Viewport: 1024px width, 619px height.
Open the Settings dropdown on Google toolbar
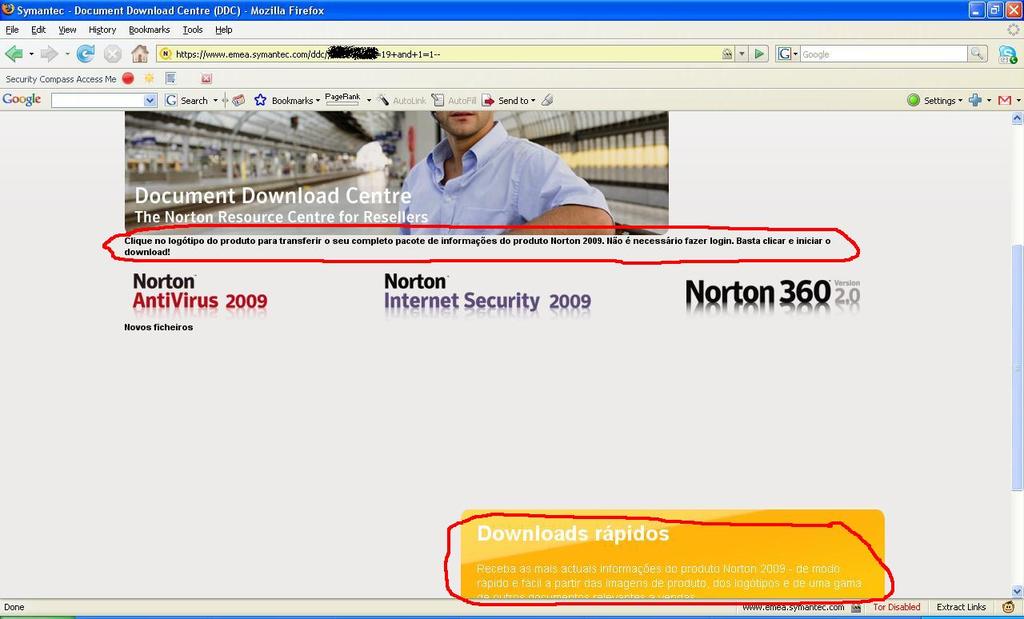tap(960, 101)
